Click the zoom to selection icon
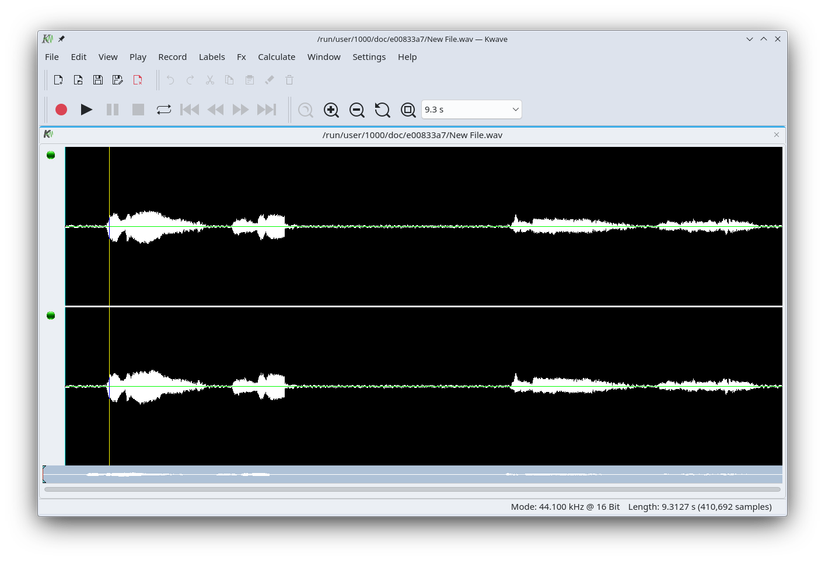This screenshot has width=825, height=561. (x=305, y=109)
